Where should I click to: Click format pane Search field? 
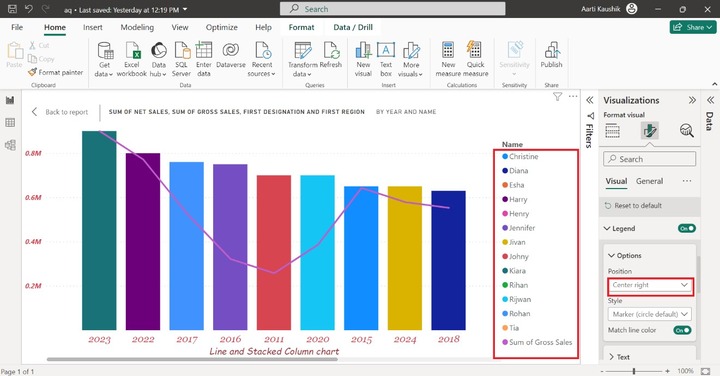coord(650,159)
